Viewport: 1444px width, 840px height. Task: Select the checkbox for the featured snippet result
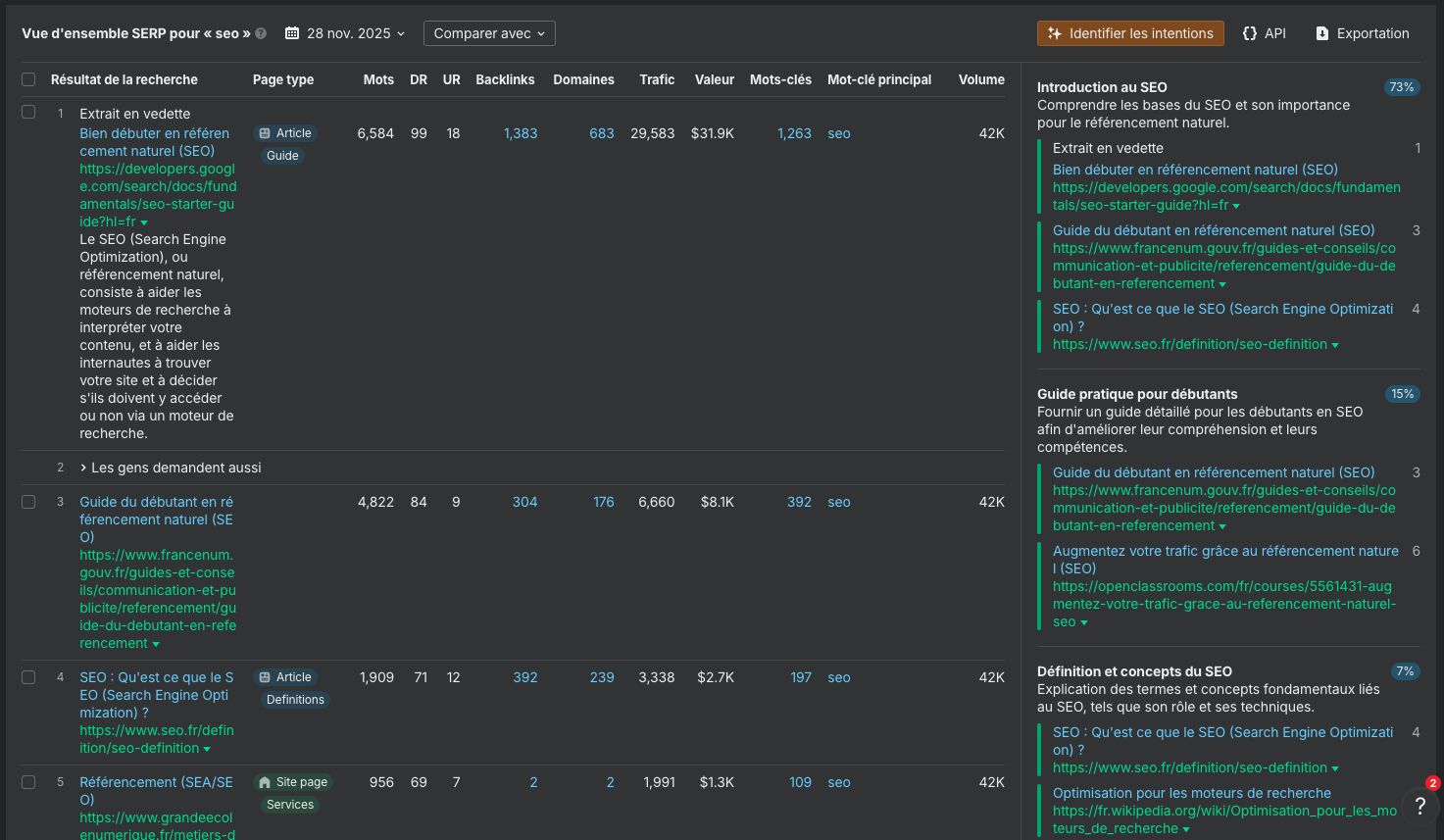(27, 111)
